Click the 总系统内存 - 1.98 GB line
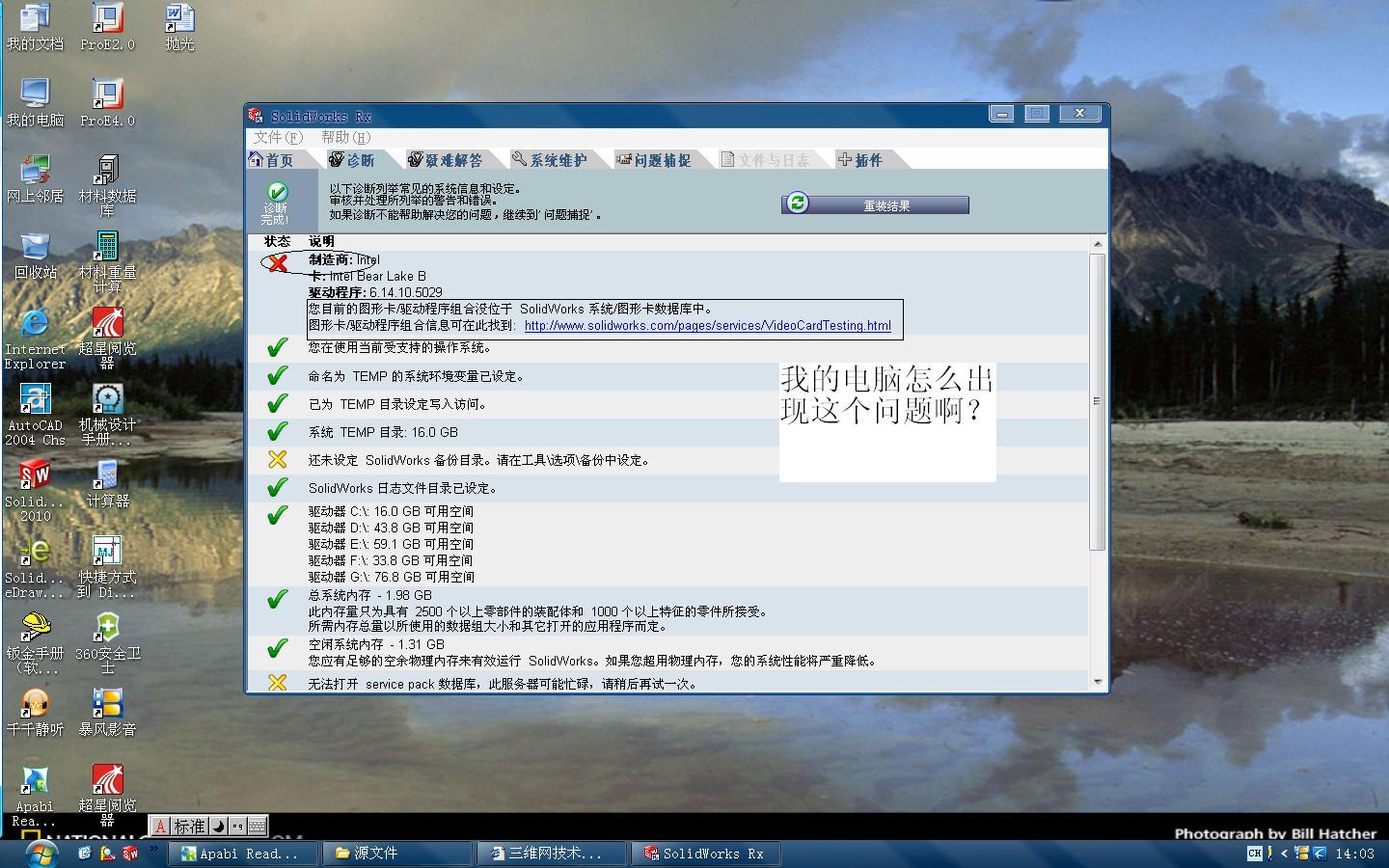The height and width of the screenshot is (868, 1389). coord(370,595)
